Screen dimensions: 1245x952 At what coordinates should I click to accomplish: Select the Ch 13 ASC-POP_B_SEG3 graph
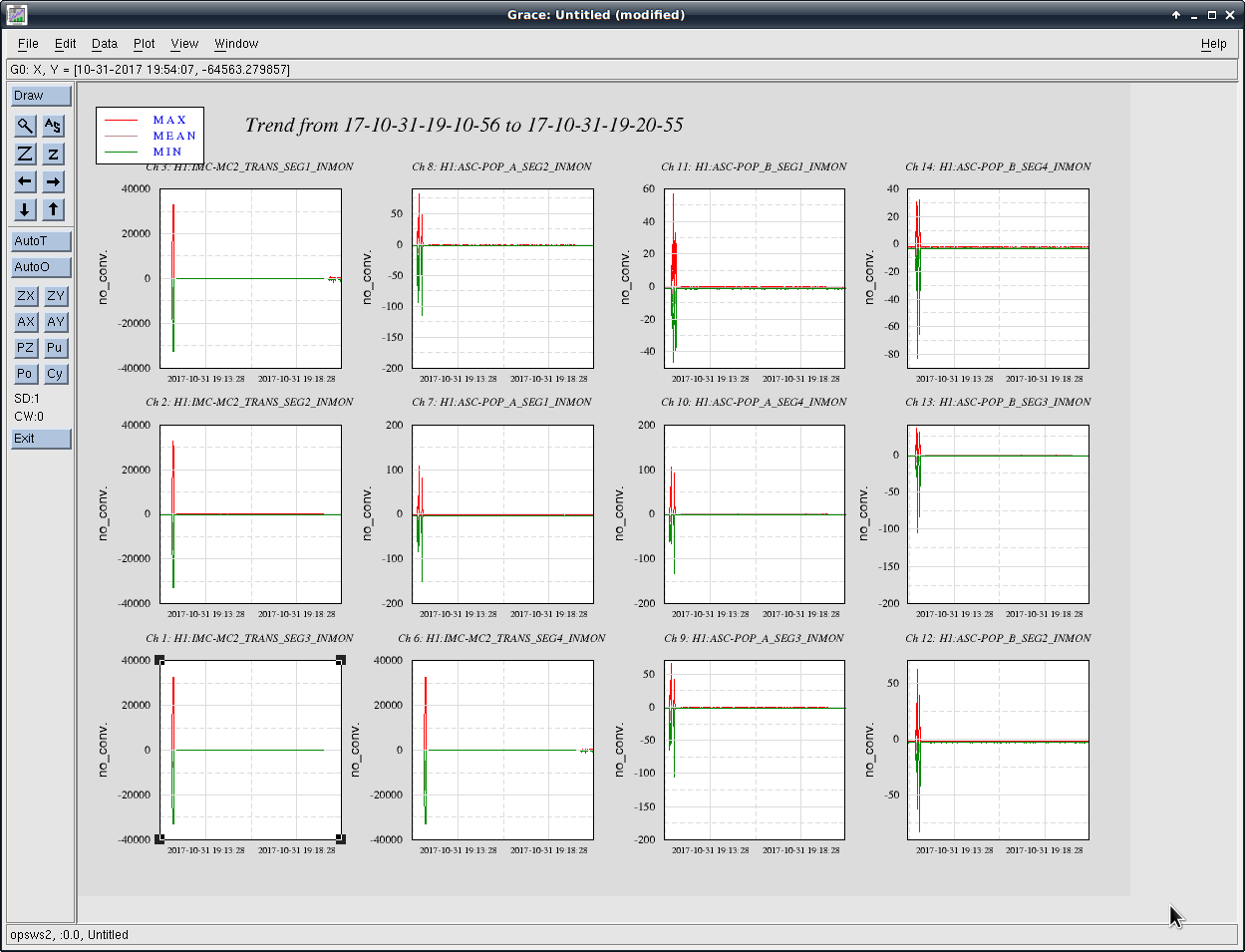(x=998, y=514)
